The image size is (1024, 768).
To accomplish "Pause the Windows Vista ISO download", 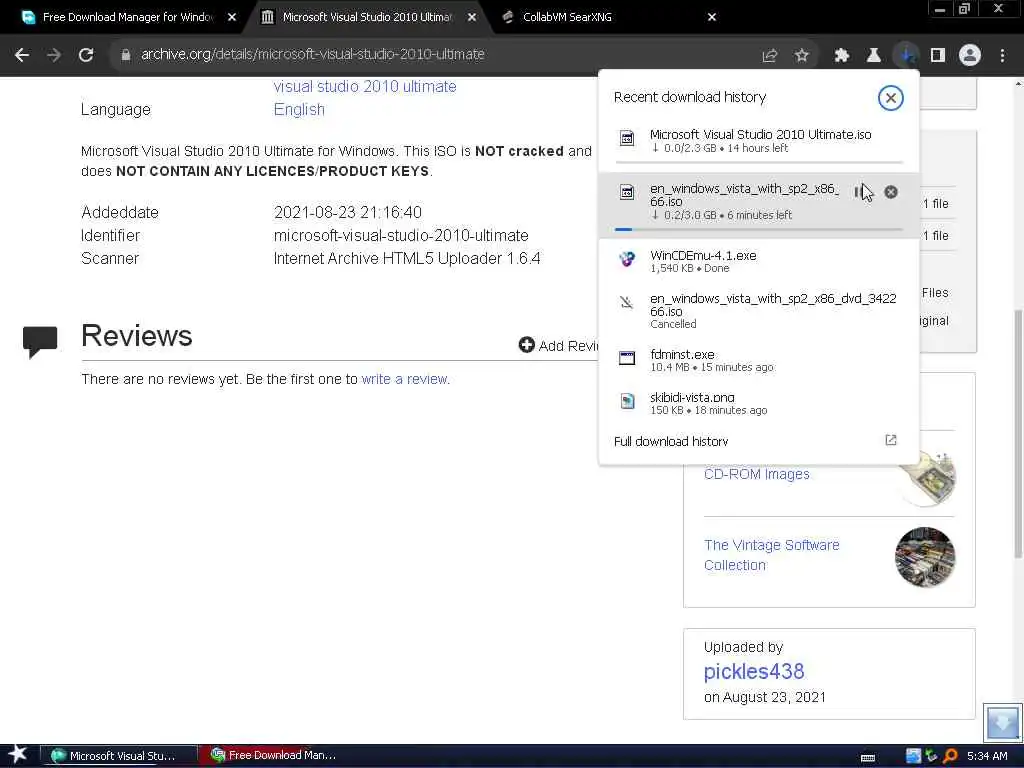I will tap(858, 192).
